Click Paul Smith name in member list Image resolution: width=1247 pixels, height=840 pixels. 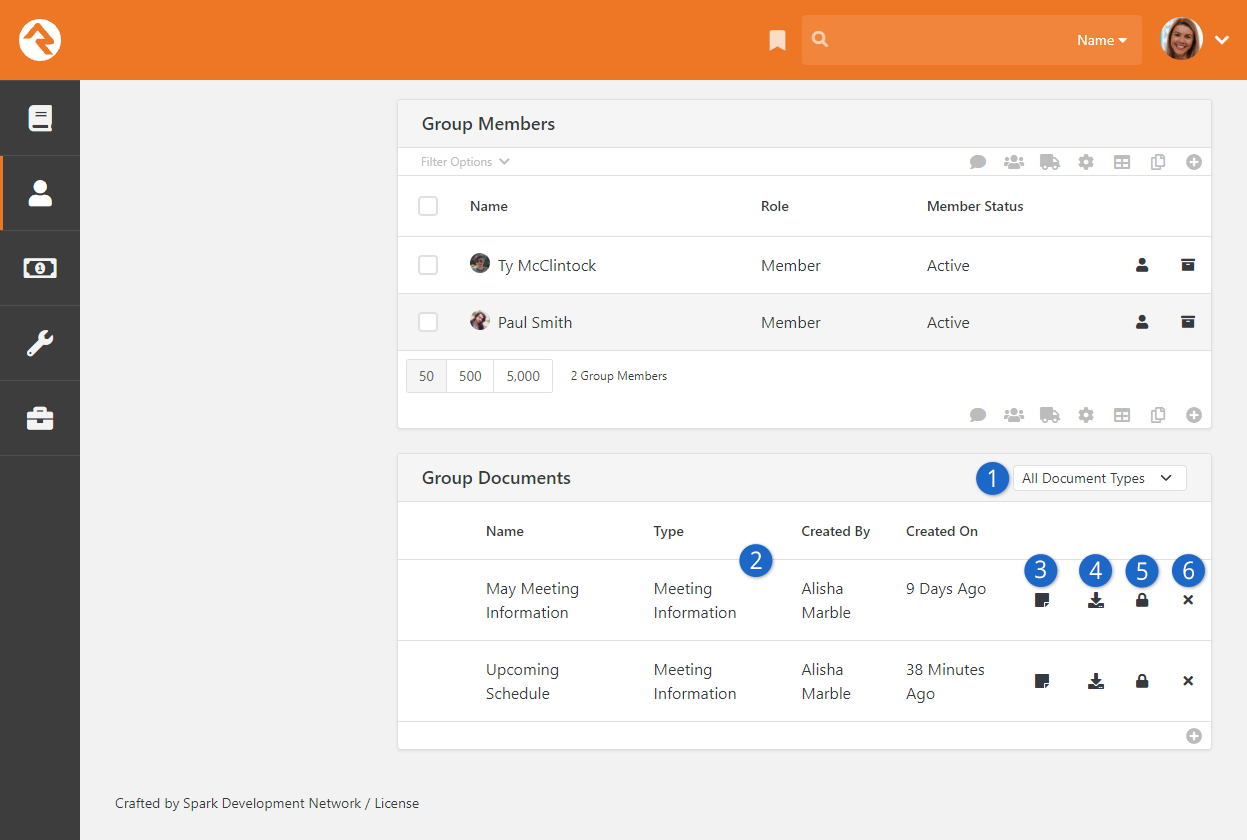click(535, 322)
